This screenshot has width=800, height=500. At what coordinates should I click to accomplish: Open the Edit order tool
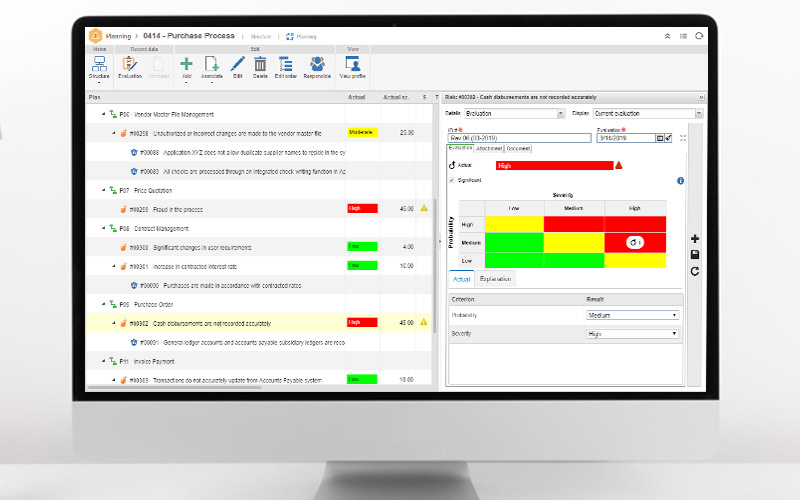pos(285,65)
